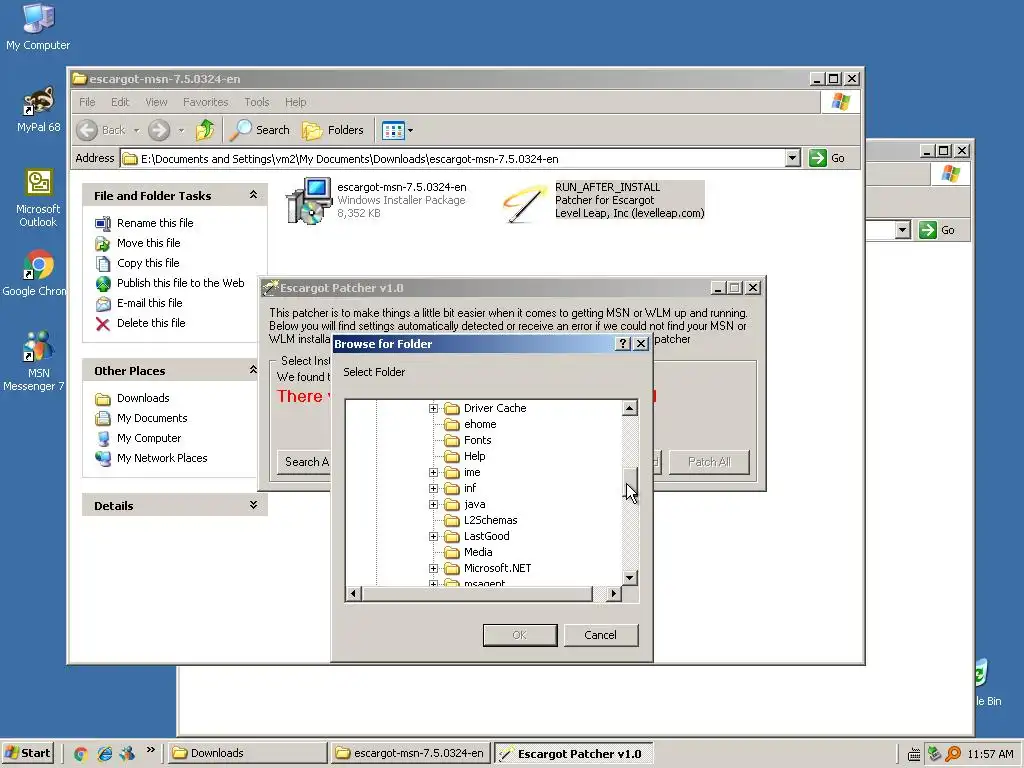
Task: Select the L2Schemas folder
Action: click(490, 520)
